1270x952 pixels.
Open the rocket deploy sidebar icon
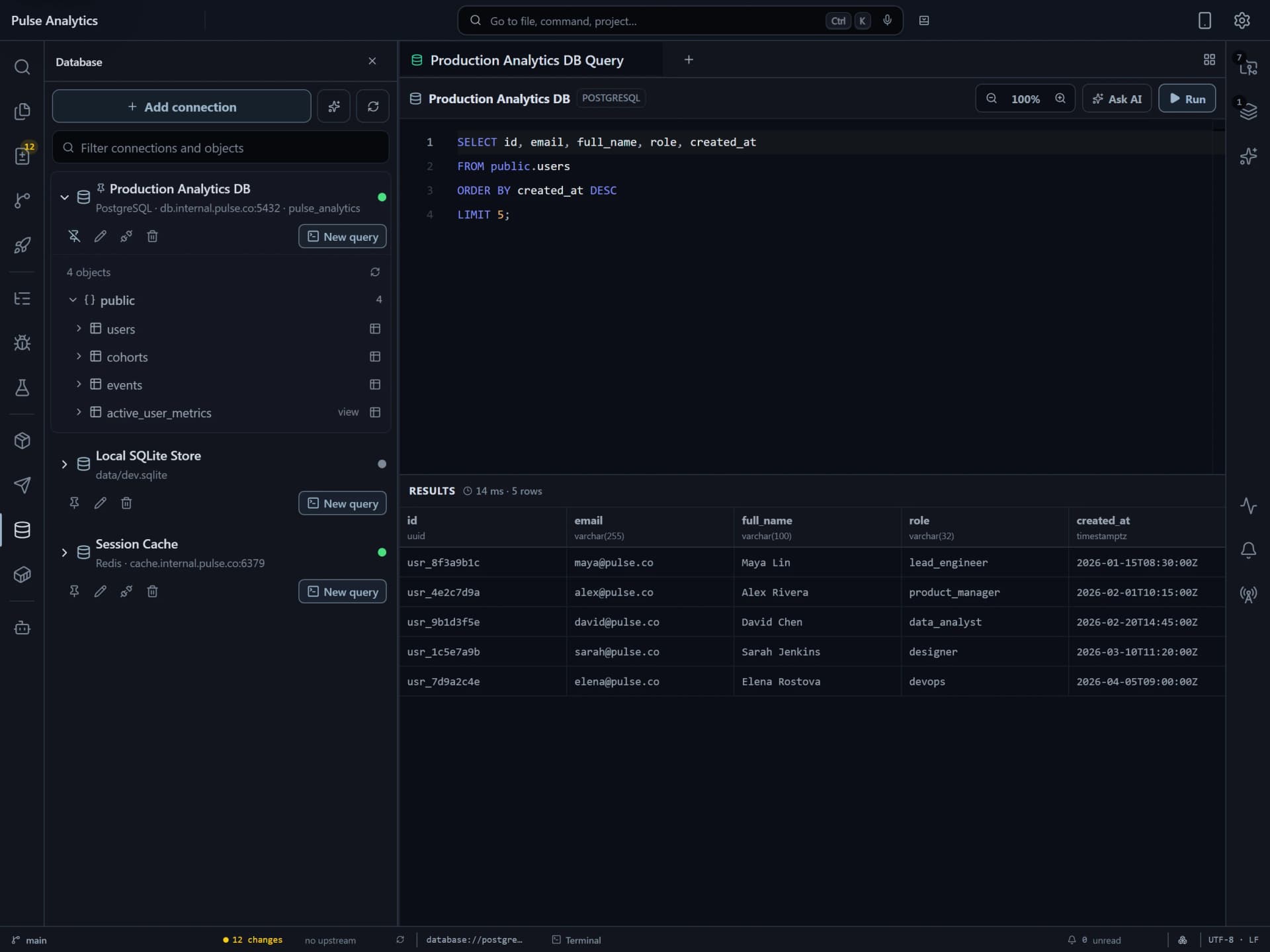click(22, 245)
